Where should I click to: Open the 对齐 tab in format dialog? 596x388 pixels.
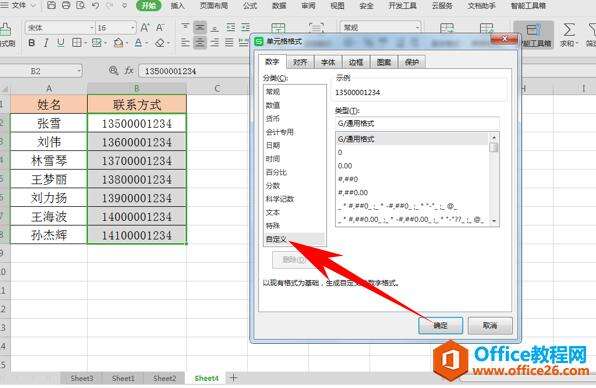(x=300, y=62)
